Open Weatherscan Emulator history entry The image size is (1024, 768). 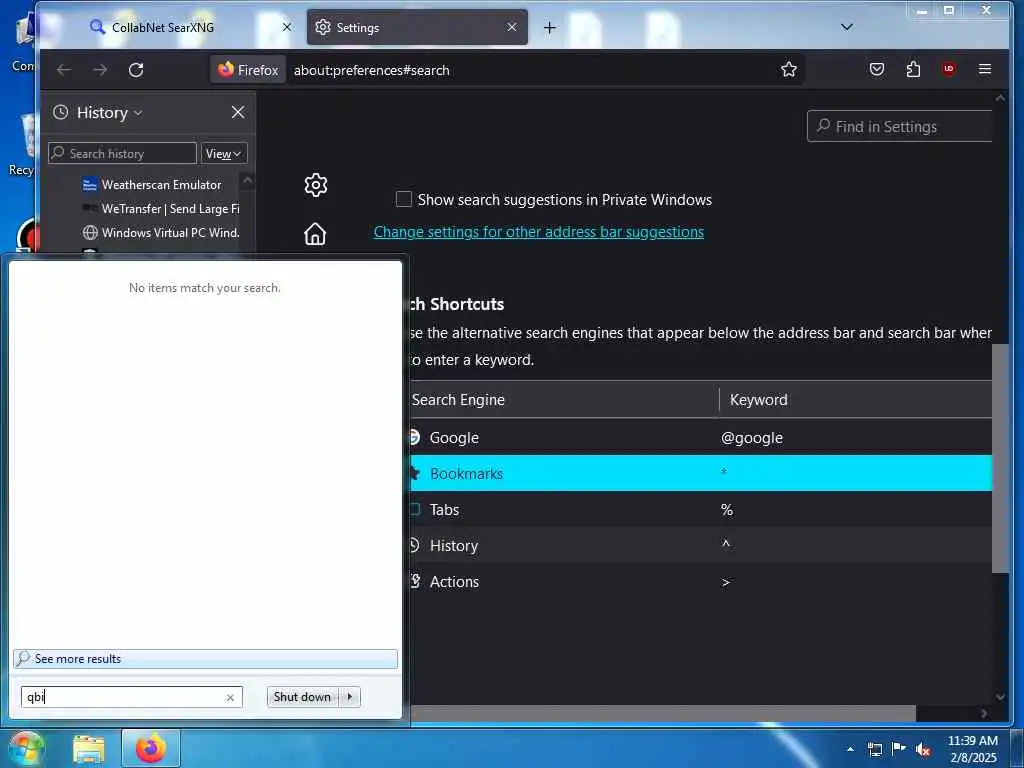[x=160, y=185]
